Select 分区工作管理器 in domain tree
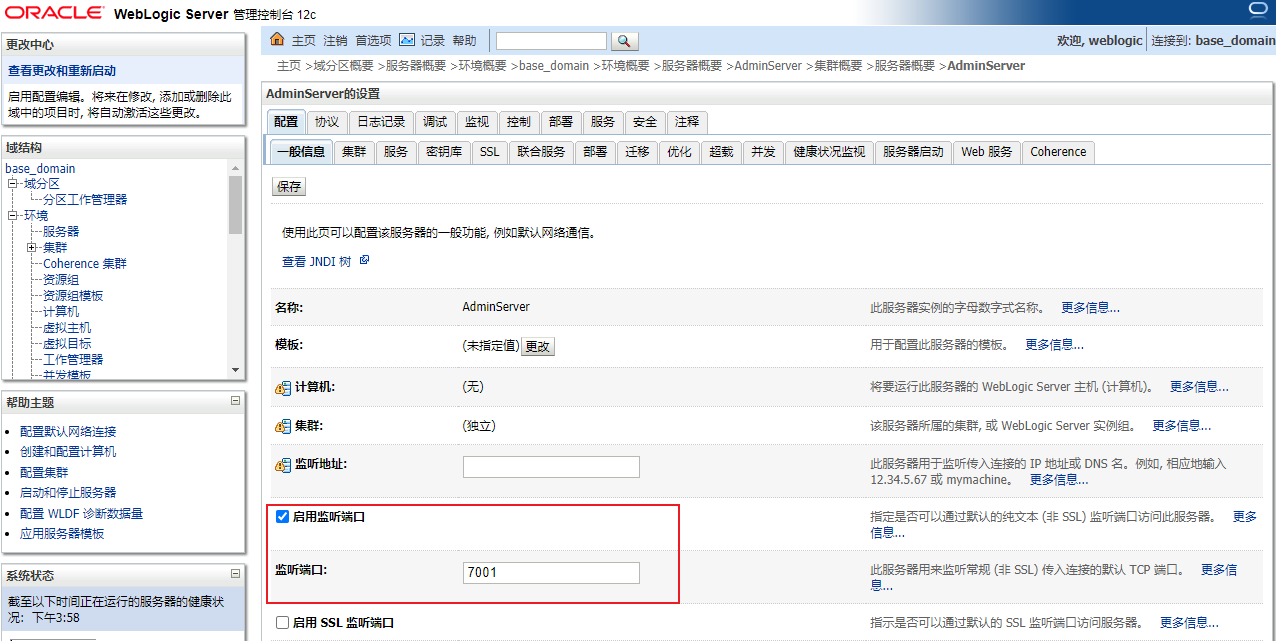Screen dimensions: 1276x641 coord(85,200)
